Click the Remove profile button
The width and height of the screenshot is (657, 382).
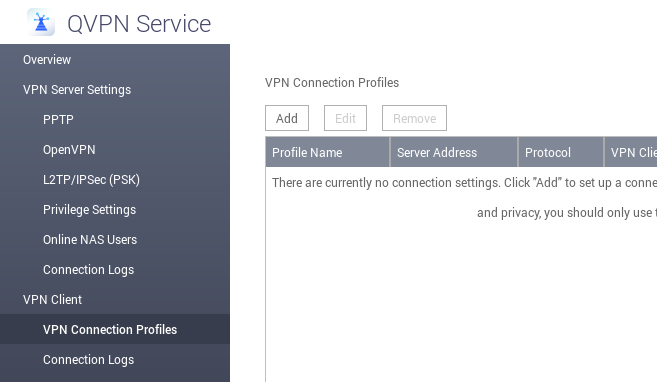[x=414, y=118]
